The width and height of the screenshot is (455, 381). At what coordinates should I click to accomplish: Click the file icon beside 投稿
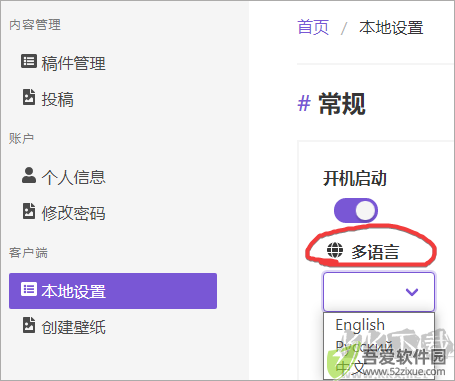click(29, 97)
